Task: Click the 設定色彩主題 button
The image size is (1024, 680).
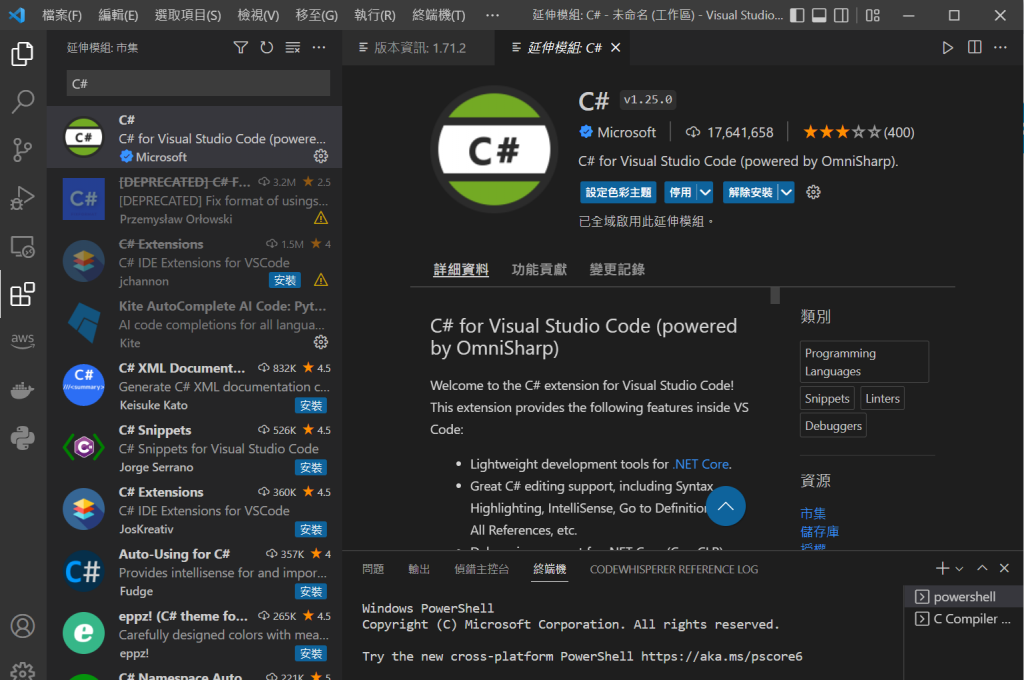Action: 618,192
